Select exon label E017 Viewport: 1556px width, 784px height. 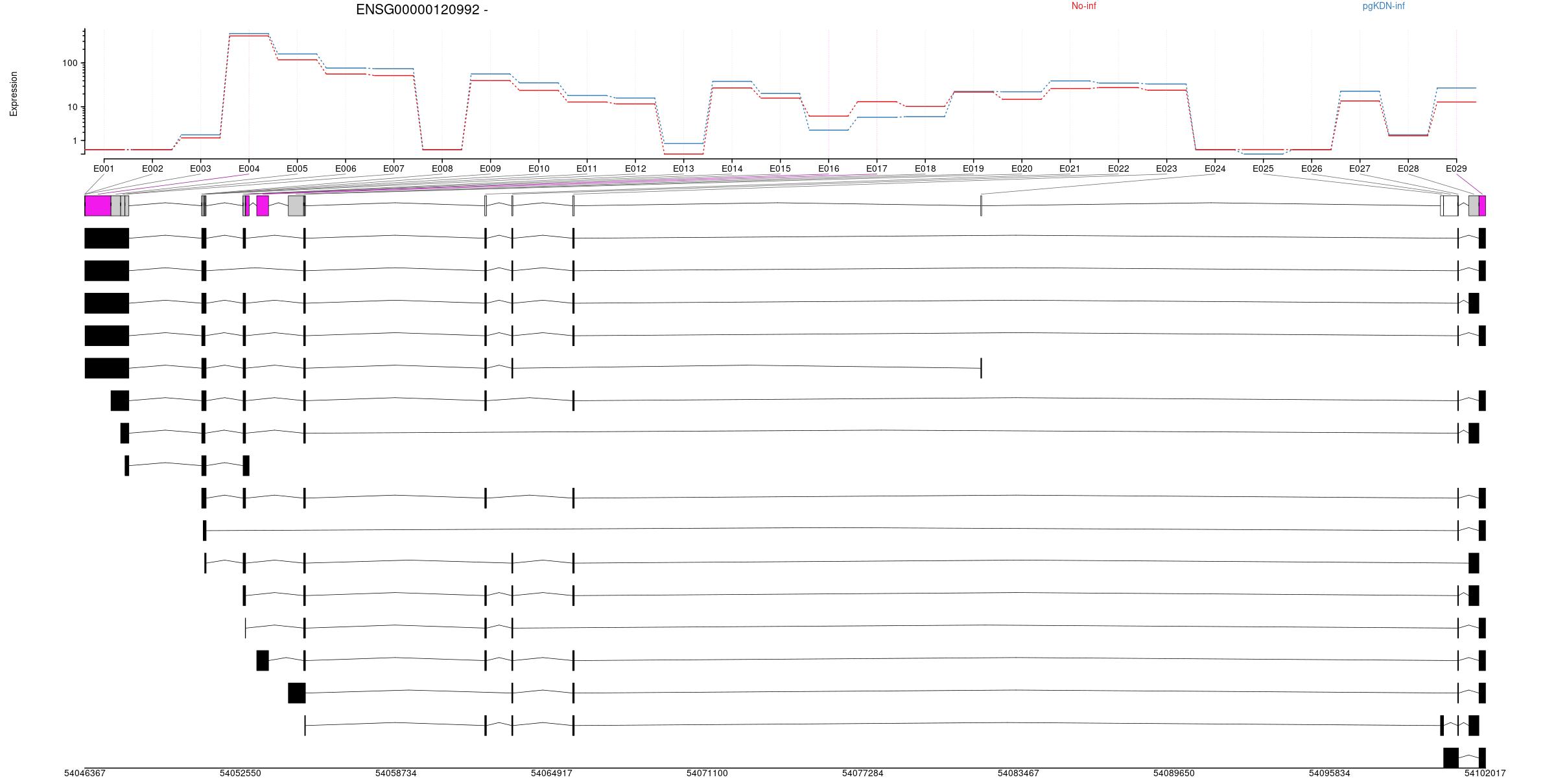click(877, 168)
